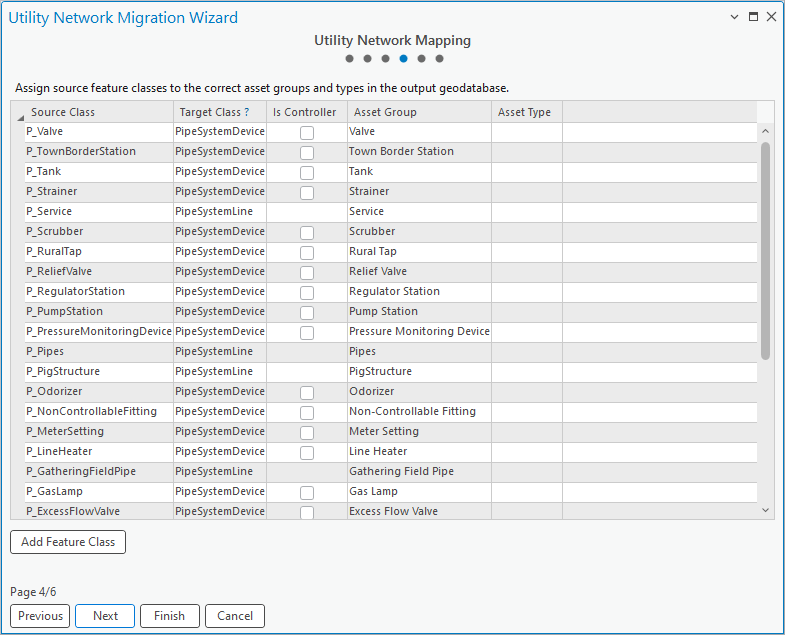The image size is (785, 635).
Task: Enable Is Controller for P_Odorizer
Action: (x=307, y=393)
